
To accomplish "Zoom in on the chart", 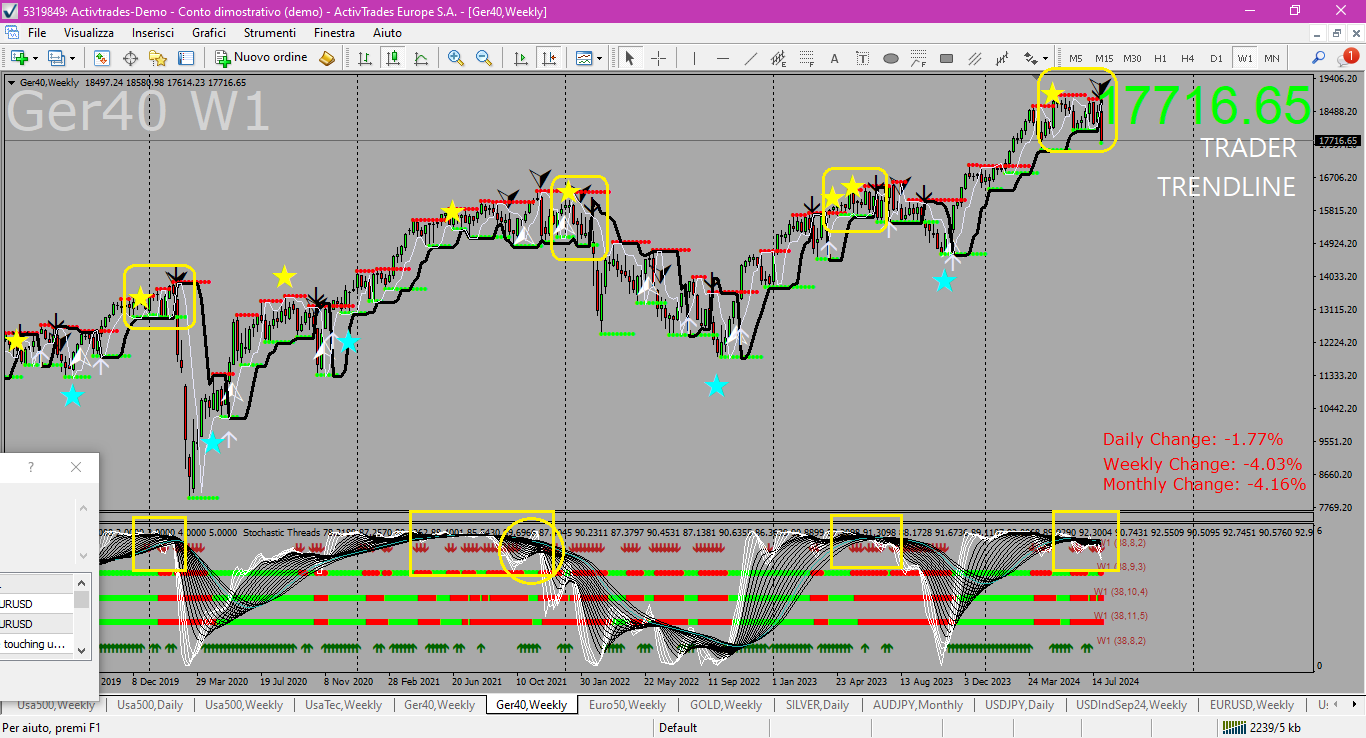I will tap(456, 58).
